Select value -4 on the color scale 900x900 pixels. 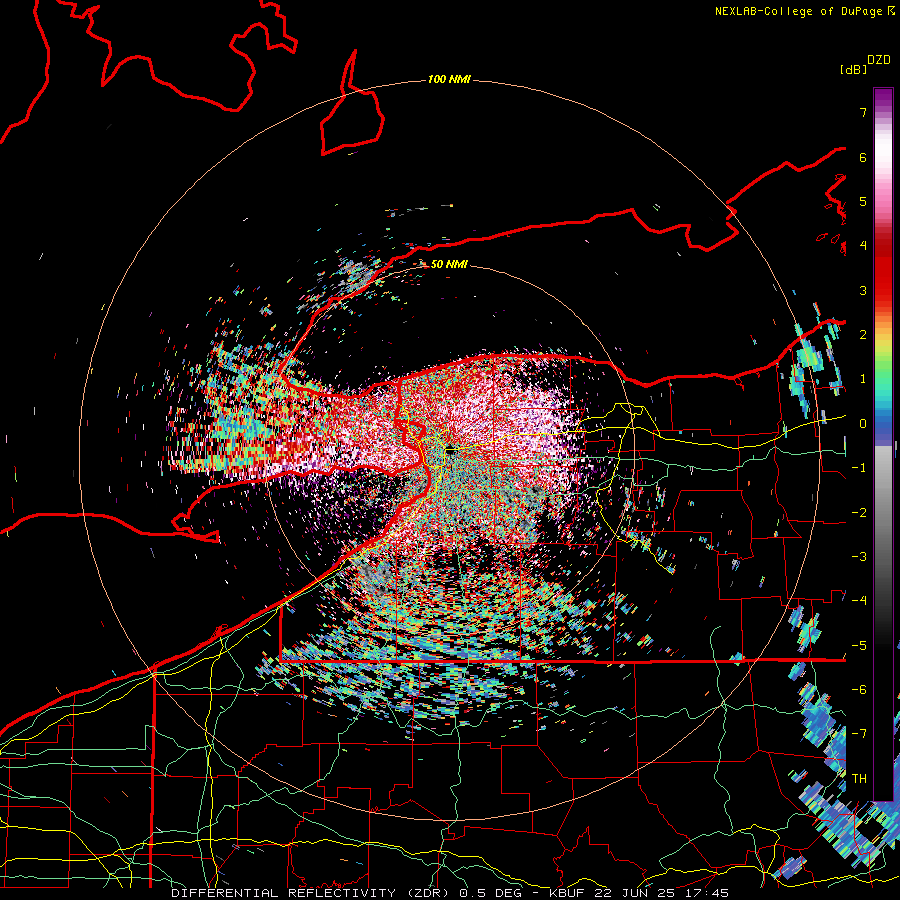[x=859, y=601]
